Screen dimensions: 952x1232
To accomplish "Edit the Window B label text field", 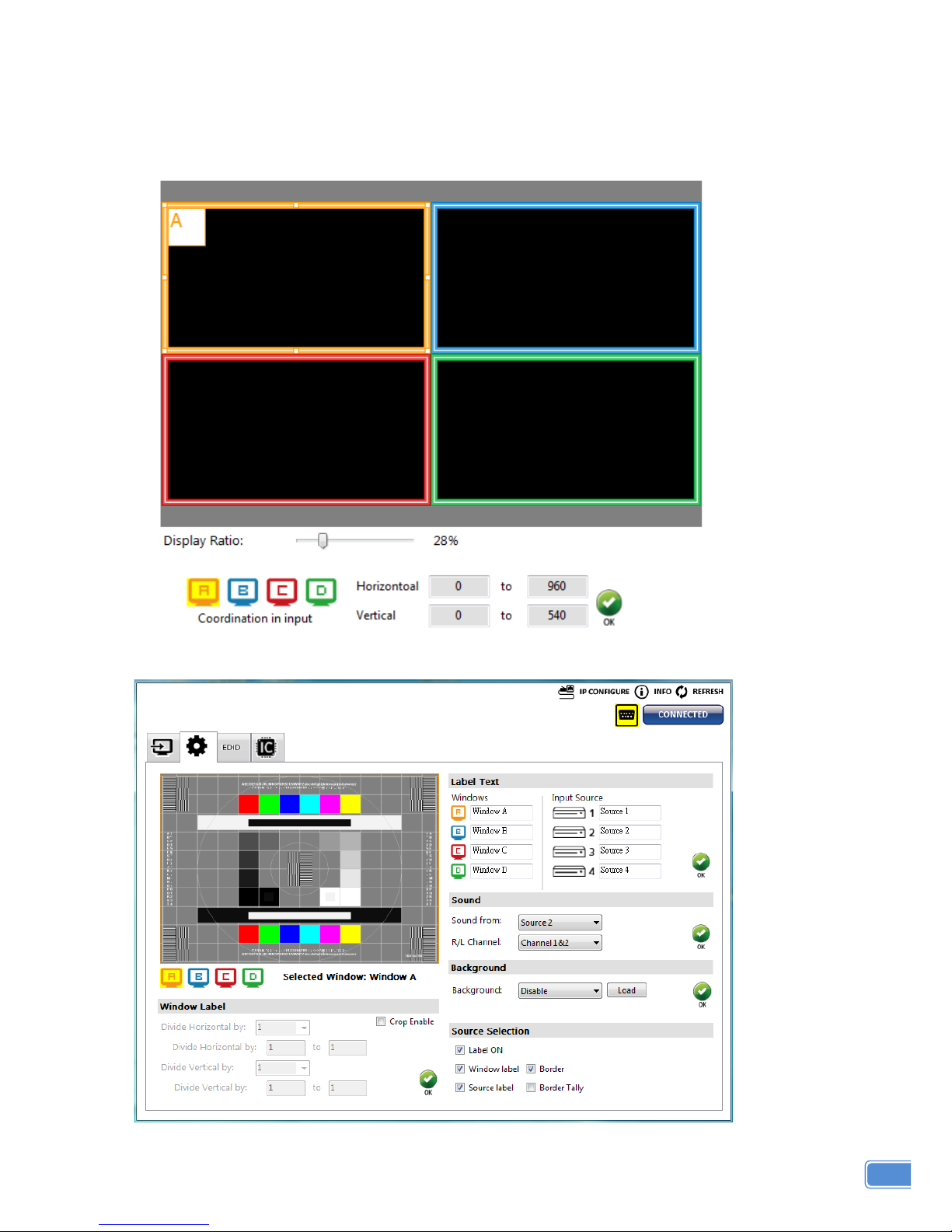I will tap(501, 832).
